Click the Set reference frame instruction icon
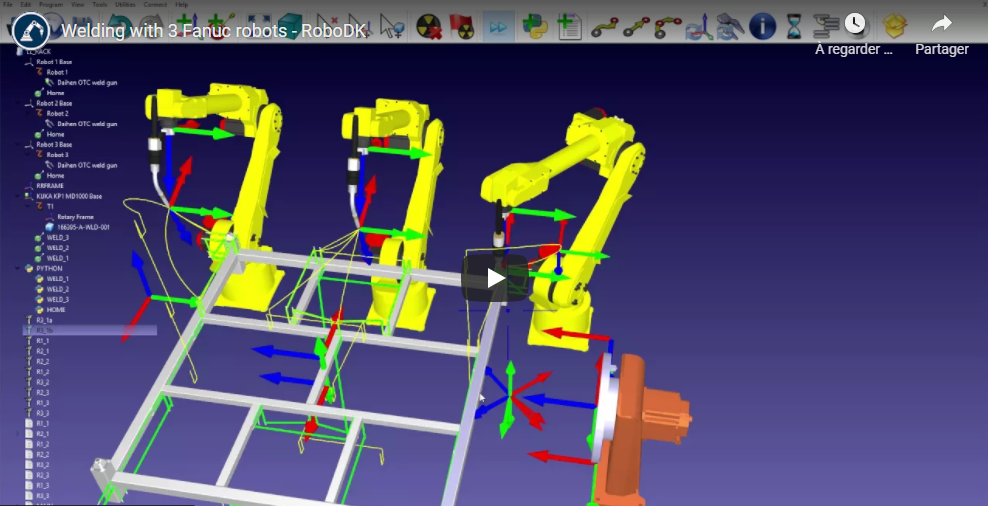This screenshot has height=506, width=988. click(x=699, y=26)
